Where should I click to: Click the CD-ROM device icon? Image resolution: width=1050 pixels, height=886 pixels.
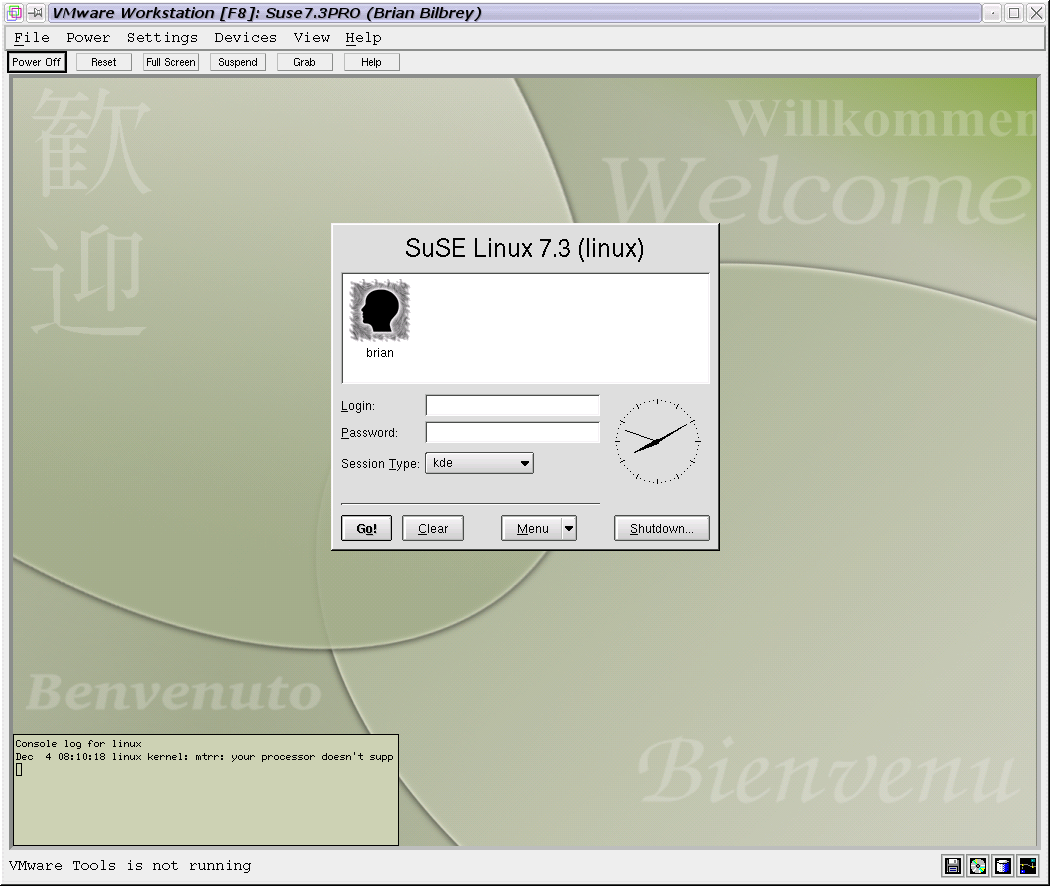tap(978, 866)
